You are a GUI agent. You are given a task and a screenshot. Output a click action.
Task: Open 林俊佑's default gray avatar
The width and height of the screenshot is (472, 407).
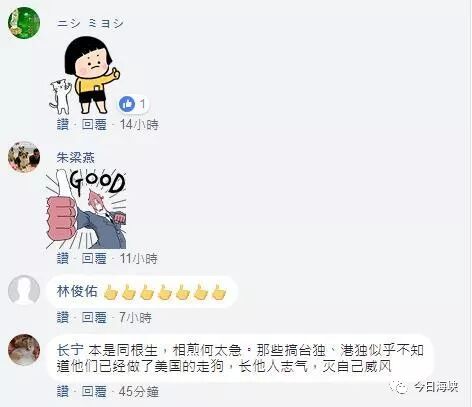click(24, 290)
